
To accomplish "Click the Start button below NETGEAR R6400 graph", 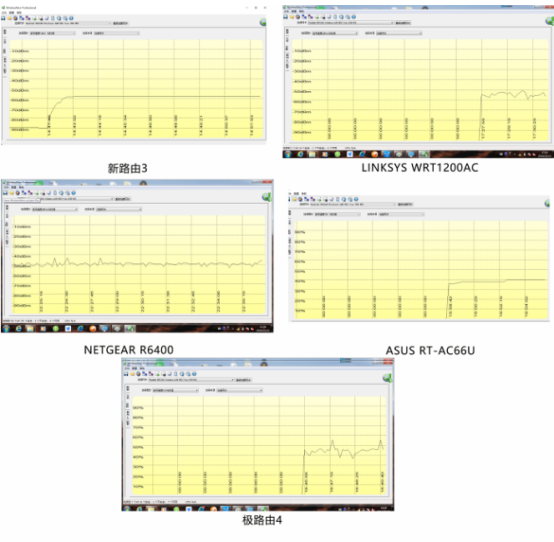I will [6, 329].
